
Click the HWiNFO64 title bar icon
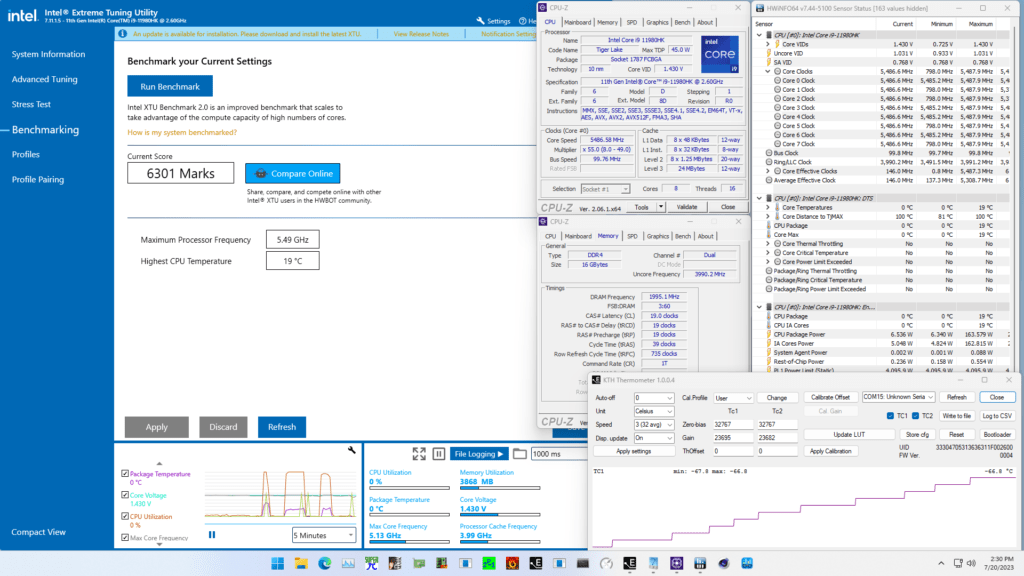(x=760, y=8)
